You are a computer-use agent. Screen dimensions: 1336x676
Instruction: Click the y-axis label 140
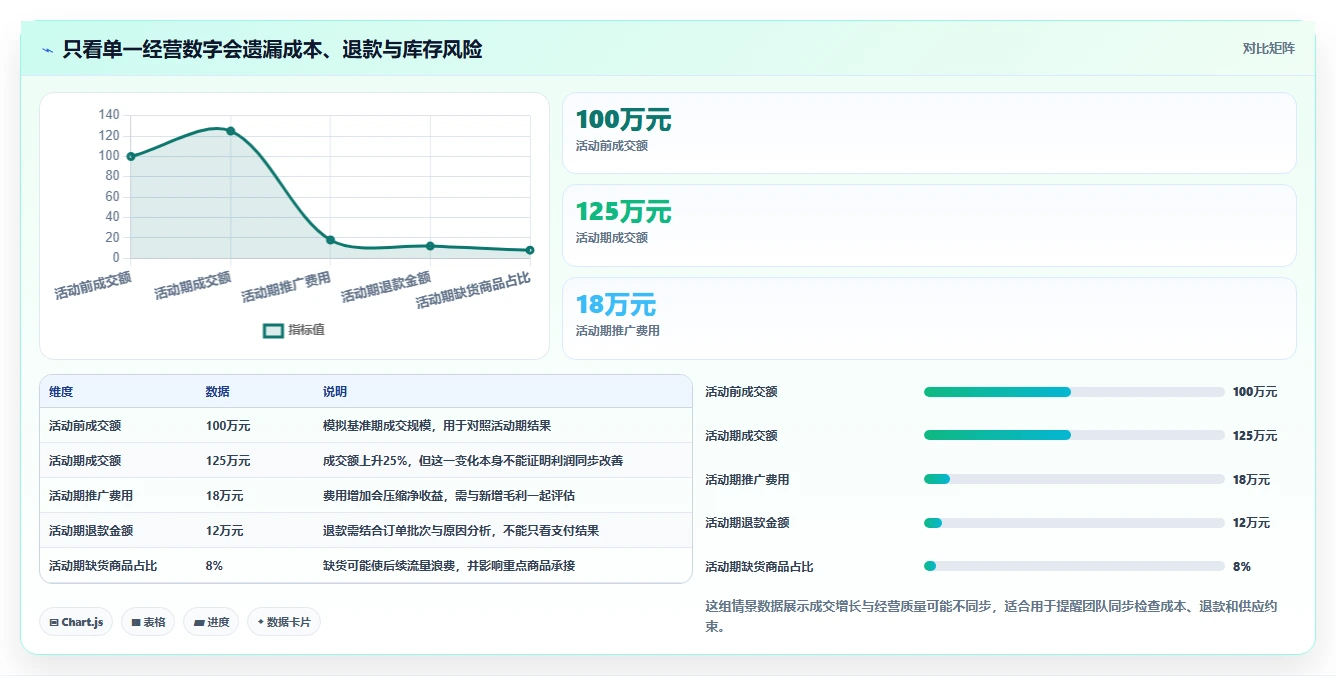109,115
